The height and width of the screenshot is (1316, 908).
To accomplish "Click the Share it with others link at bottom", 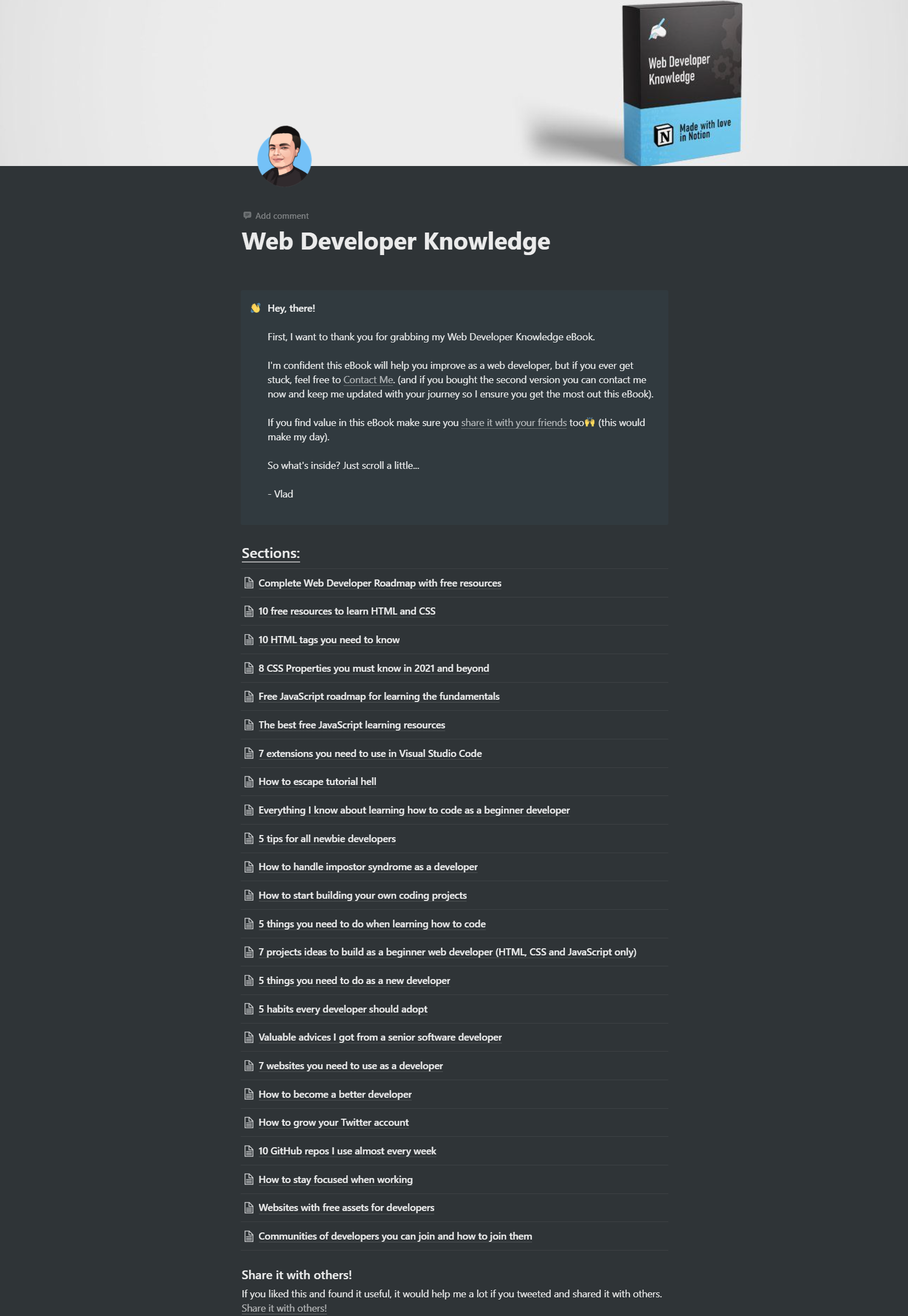I will click(x=284, y=1307).
